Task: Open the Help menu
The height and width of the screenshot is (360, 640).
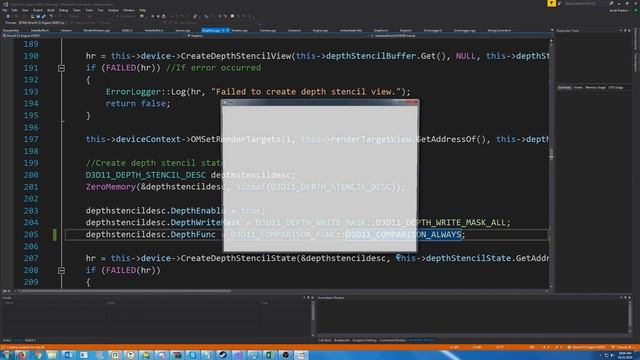Action: tap(142, 10)
